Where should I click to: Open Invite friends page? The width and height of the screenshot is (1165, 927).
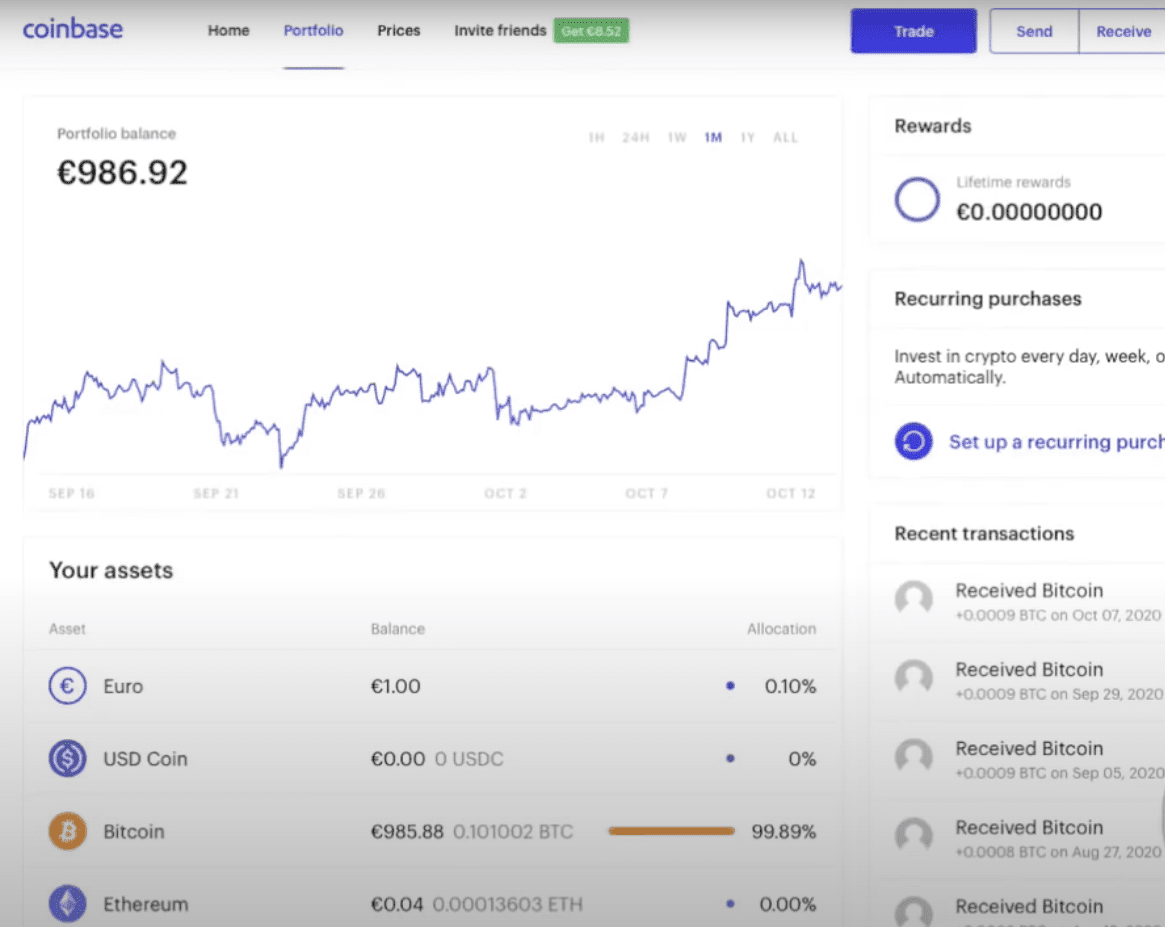tap(500, 30)
